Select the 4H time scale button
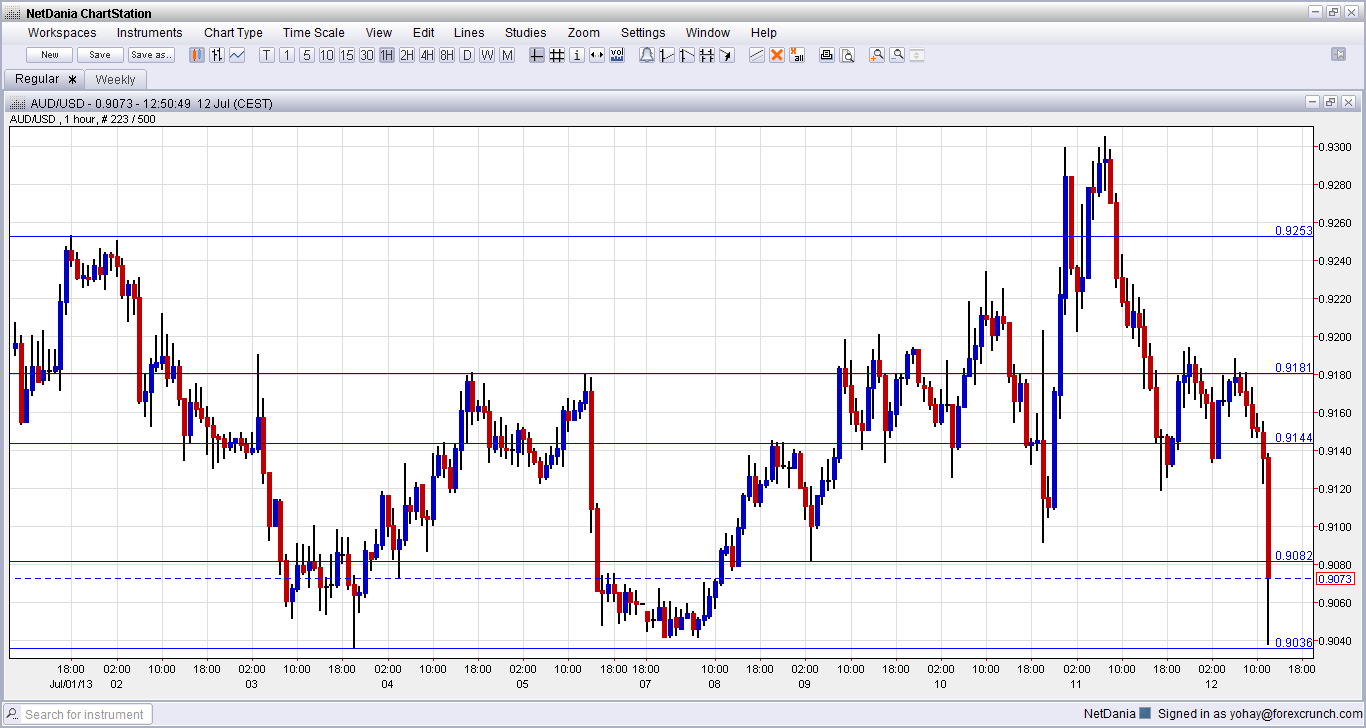This screenshot has width=1366, height=728. tap(427, 55)
